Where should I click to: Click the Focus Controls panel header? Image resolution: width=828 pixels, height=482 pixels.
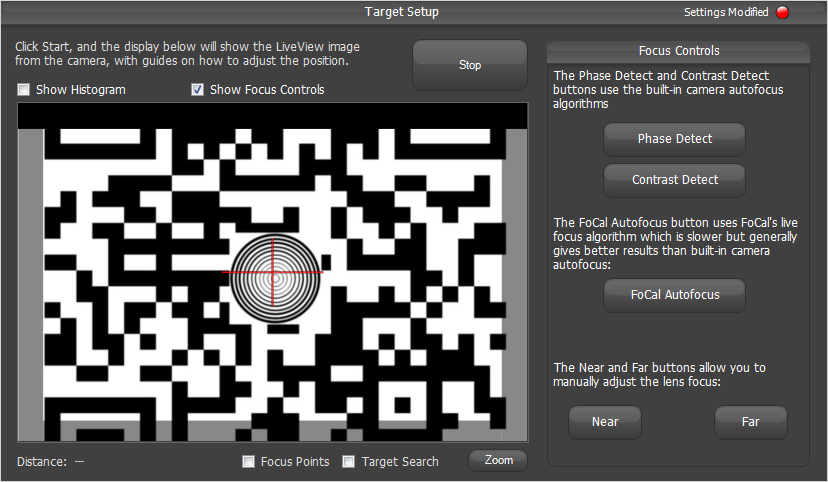678,51
